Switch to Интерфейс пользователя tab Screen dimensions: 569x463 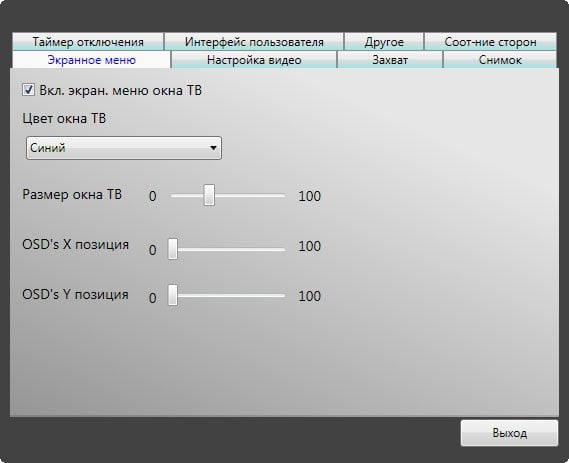pyautogui.click(x=254, y=42)
